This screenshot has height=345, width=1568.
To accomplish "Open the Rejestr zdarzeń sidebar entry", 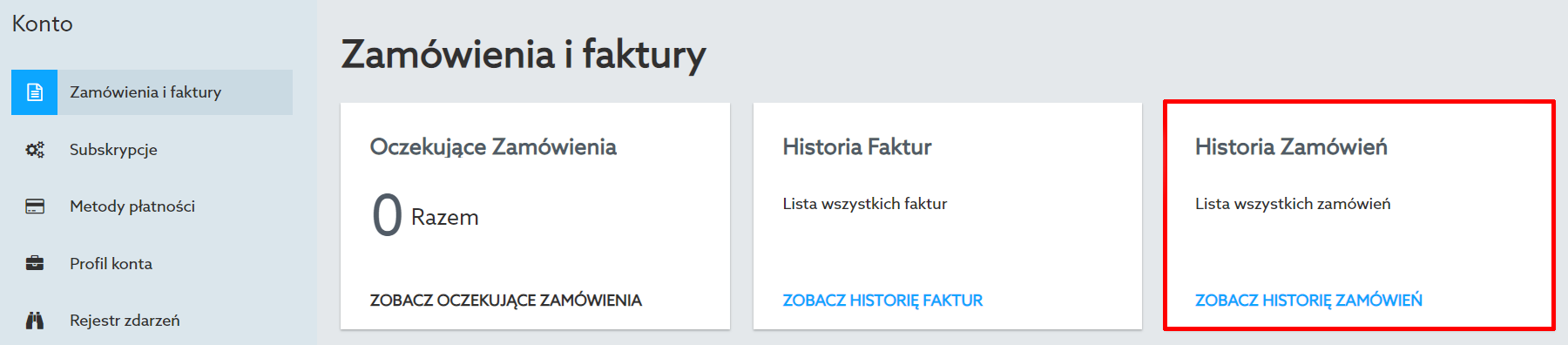I will [125, 321].
